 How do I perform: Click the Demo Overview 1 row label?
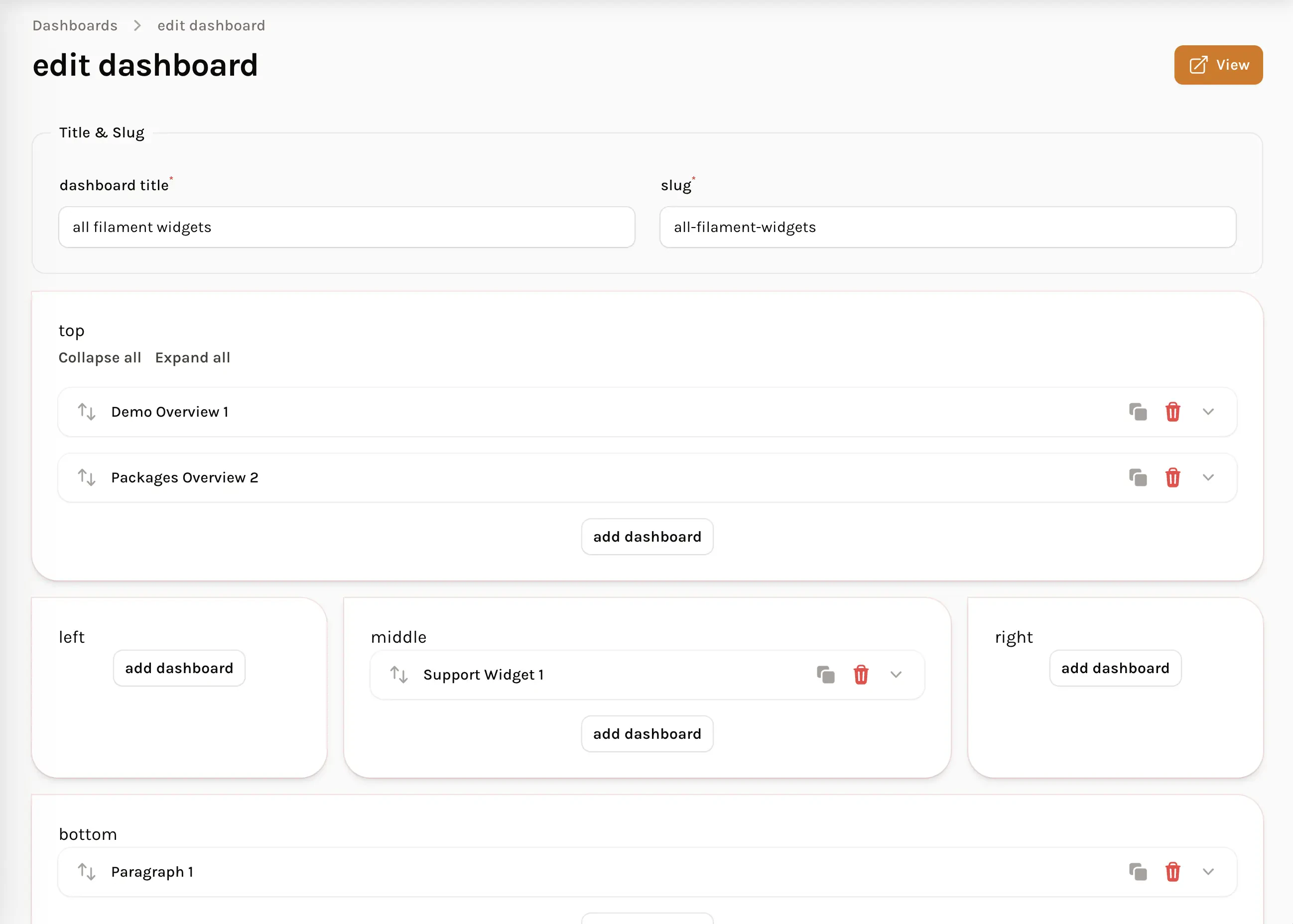pos(169,412)
